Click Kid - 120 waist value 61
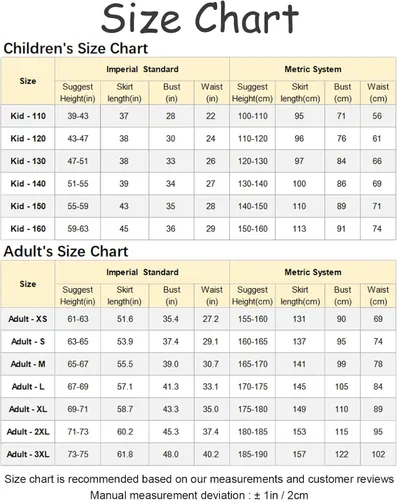Screen dimensions: 397x500 tap(377, 139)
